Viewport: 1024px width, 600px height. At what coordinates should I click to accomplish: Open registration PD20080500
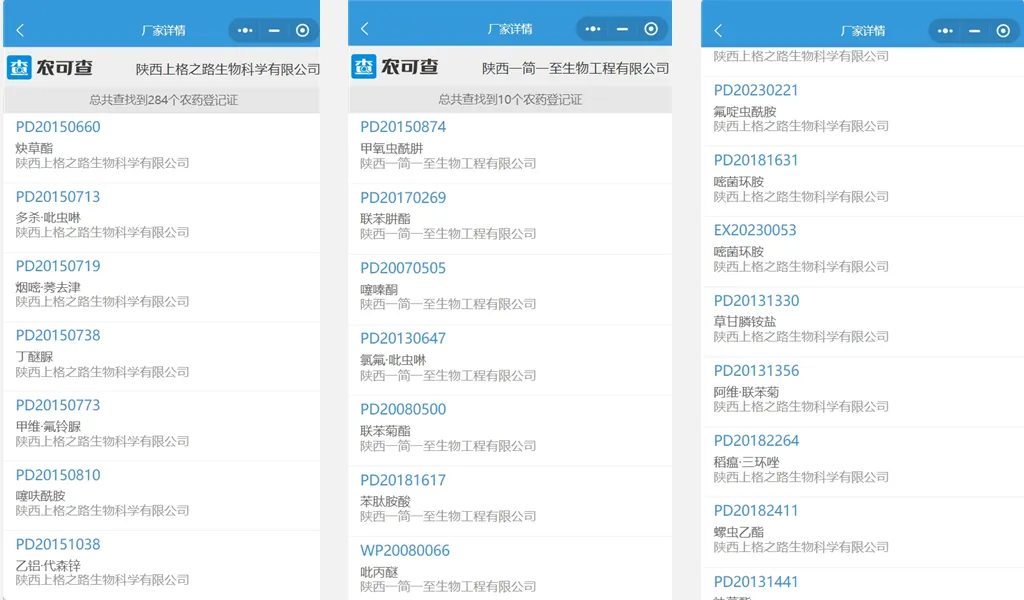(x=403, y=409)
